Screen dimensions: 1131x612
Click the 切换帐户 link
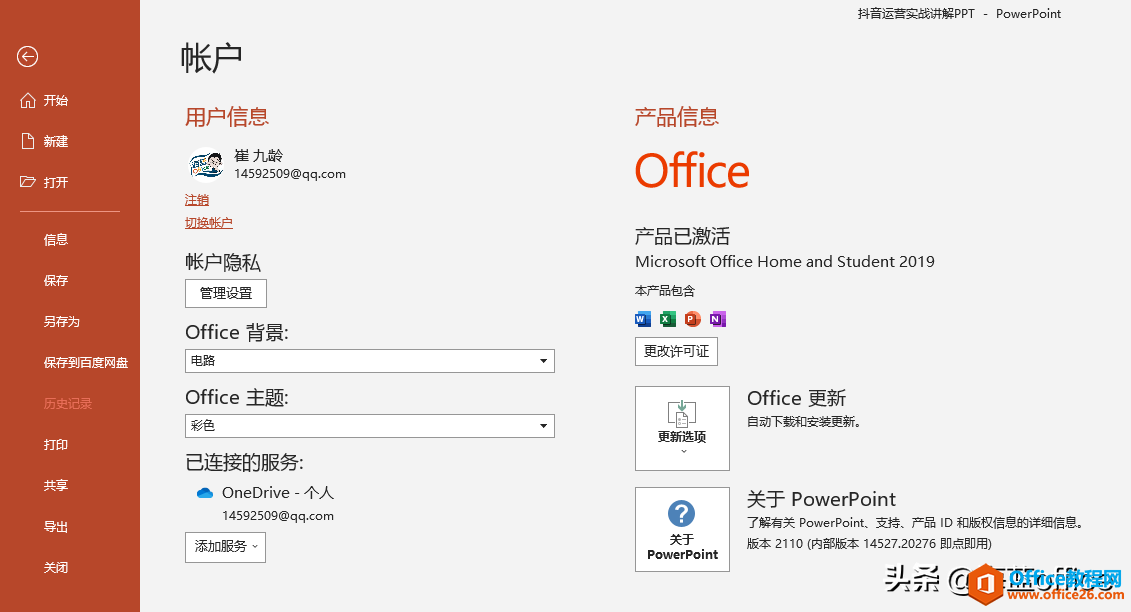208,221
